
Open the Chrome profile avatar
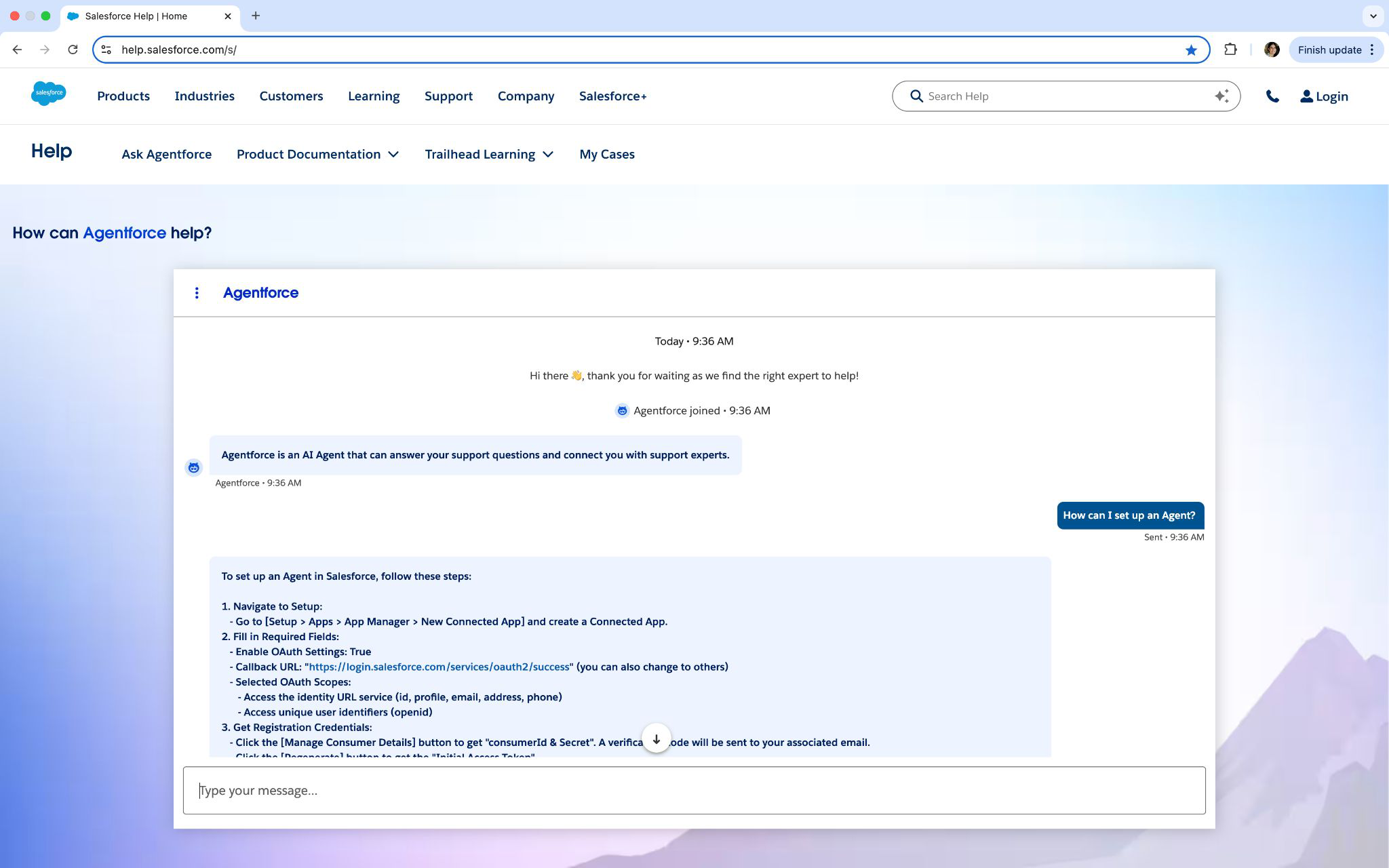1272,50
